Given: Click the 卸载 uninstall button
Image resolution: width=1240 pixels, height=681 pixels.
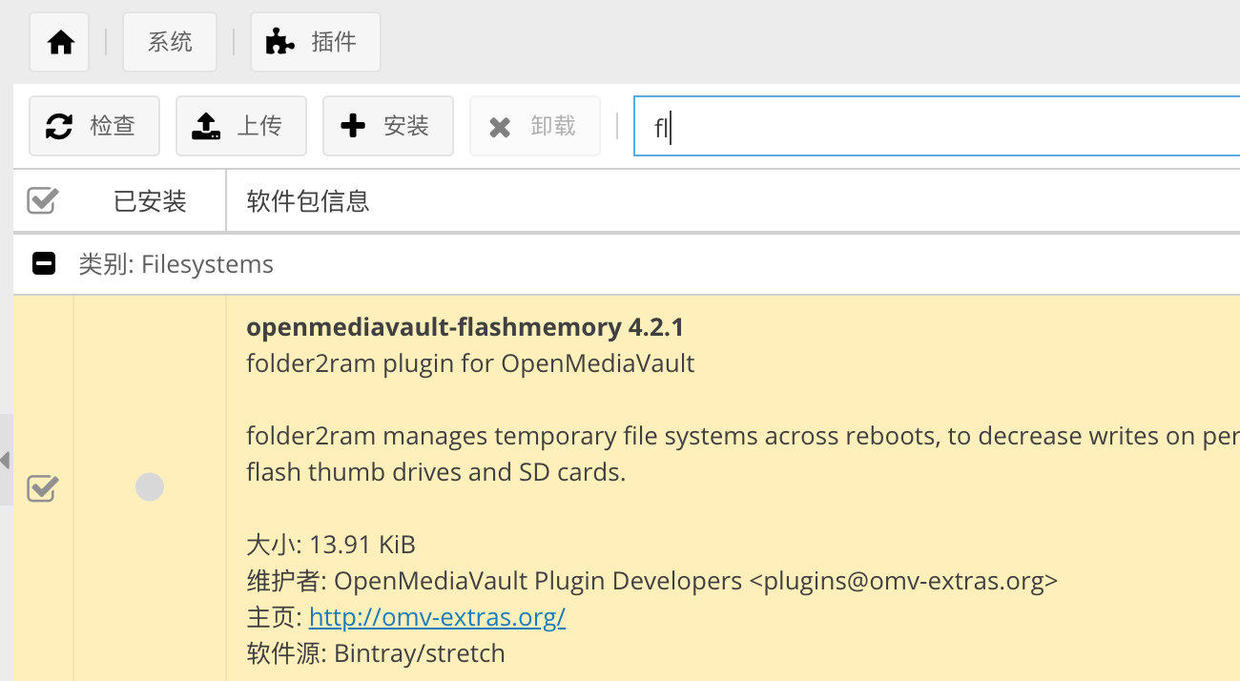Looking at the screenshot, I should click(535, 126).
